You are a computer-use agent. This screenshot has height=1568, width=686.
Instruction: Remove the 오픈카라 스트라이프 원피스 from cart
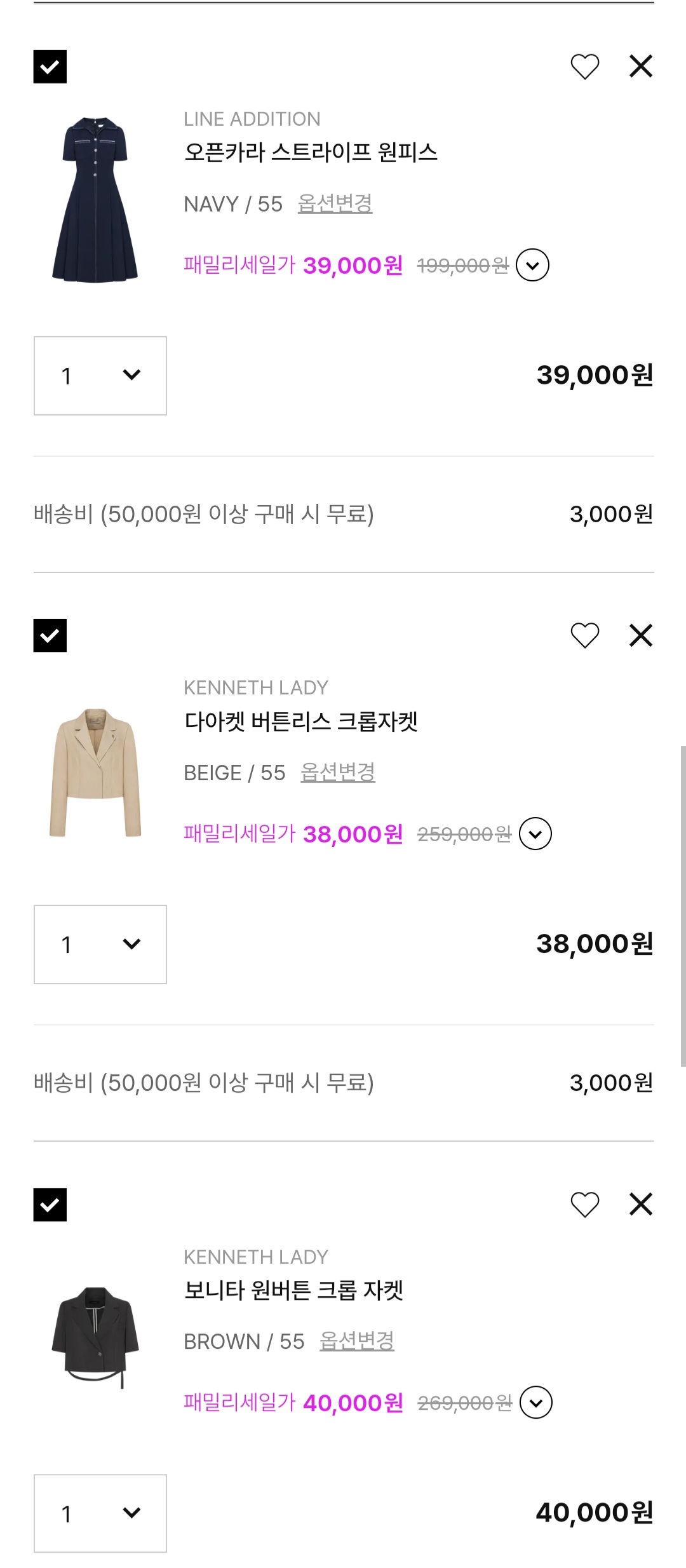pyautogui.click(x=640, y=66)
